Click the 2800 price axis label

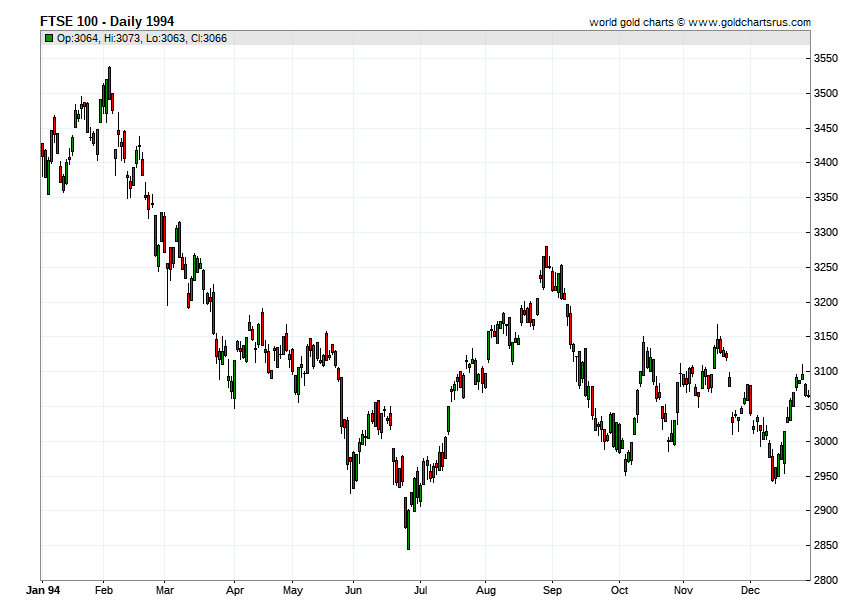click(x=826, y=580)
